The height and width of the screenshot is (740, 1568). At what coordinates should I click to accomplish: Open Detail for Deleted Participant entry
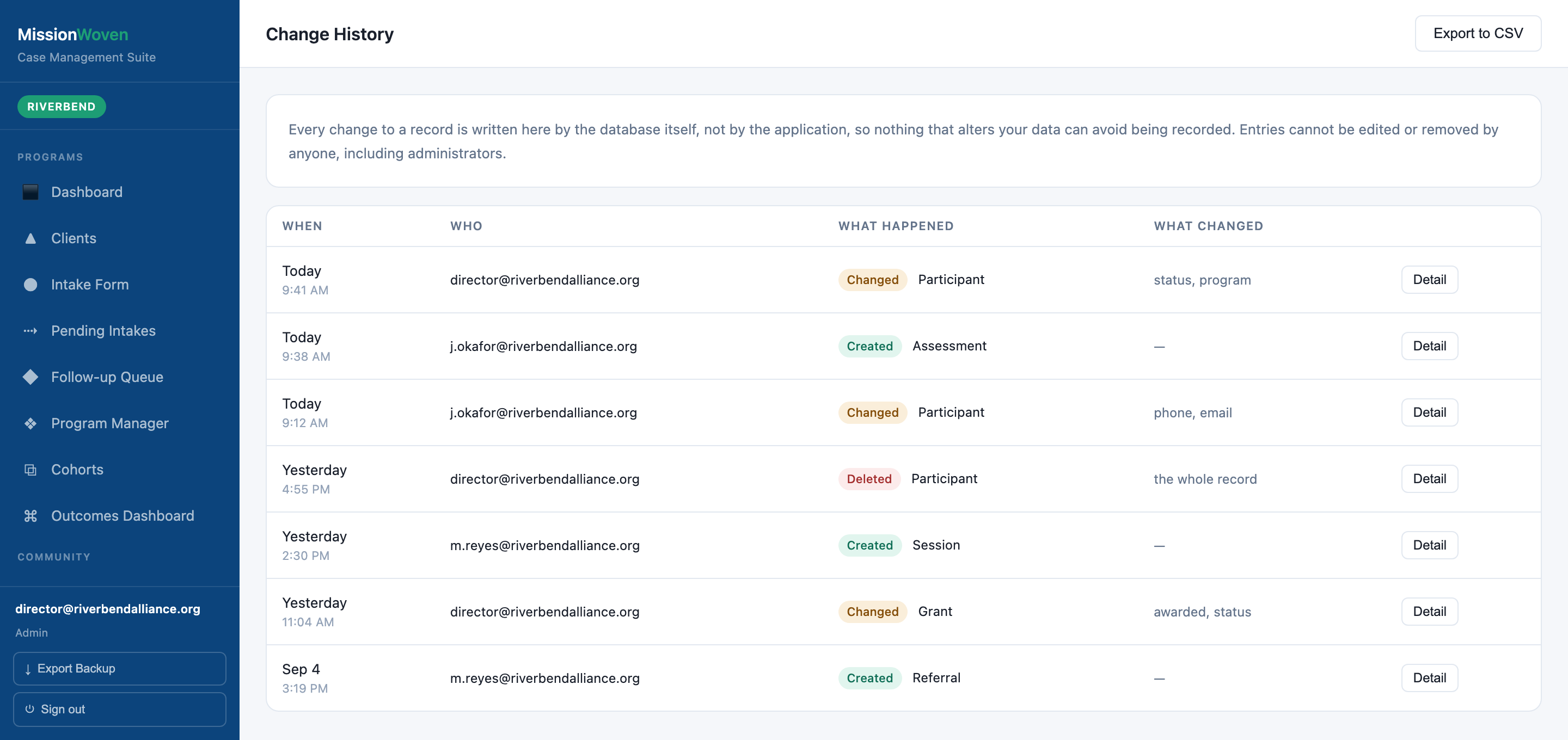pos(1429,479)
